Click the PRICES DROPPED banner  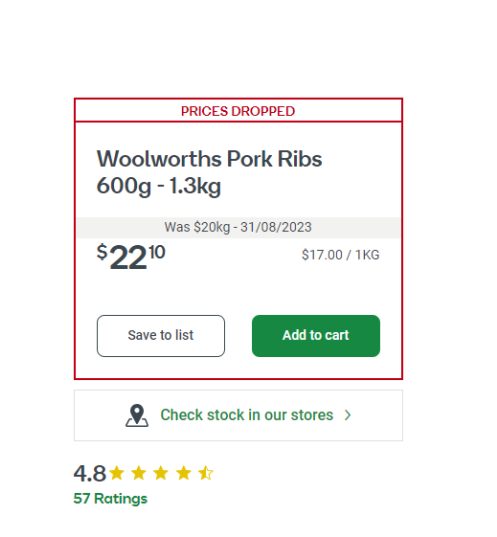click(238, 111)
